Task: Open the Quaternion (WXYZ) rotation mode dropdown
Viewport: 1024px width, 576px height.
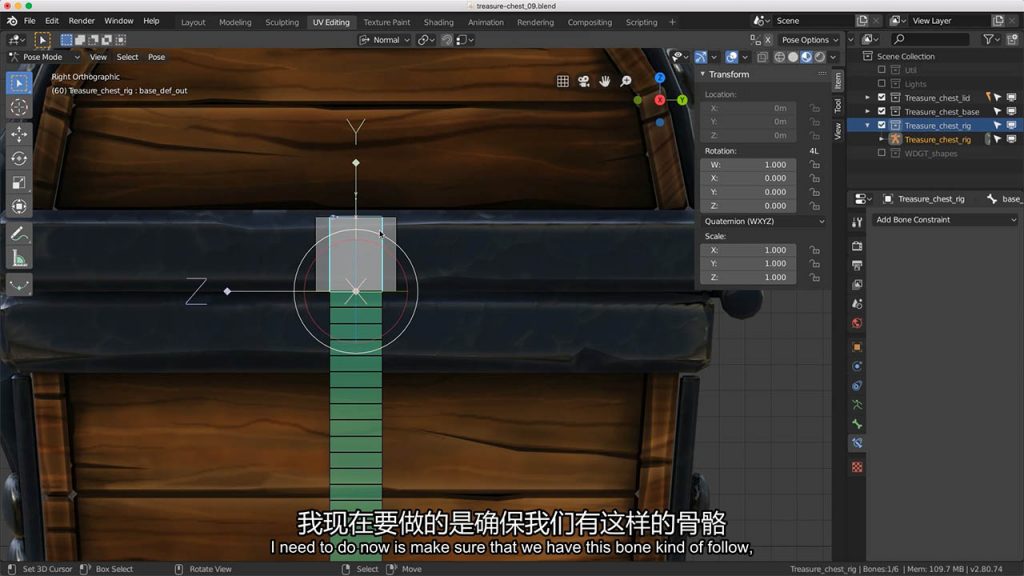Action: click(x=765, y=221)
